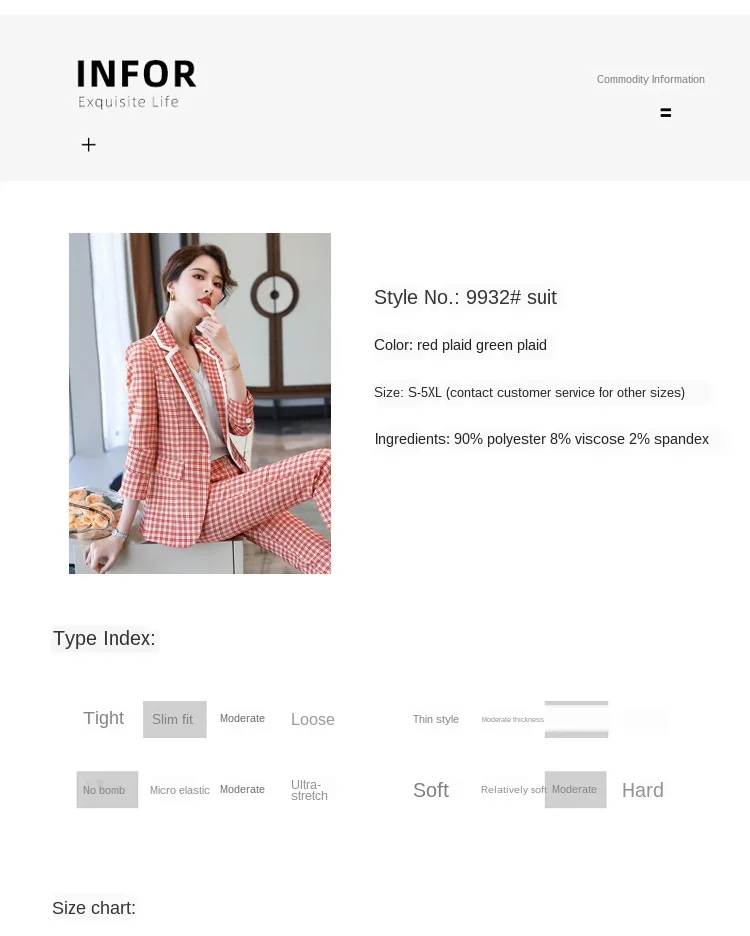
Task: Click the Style No. 9932# suit text
Action: (x=465, y=297)
